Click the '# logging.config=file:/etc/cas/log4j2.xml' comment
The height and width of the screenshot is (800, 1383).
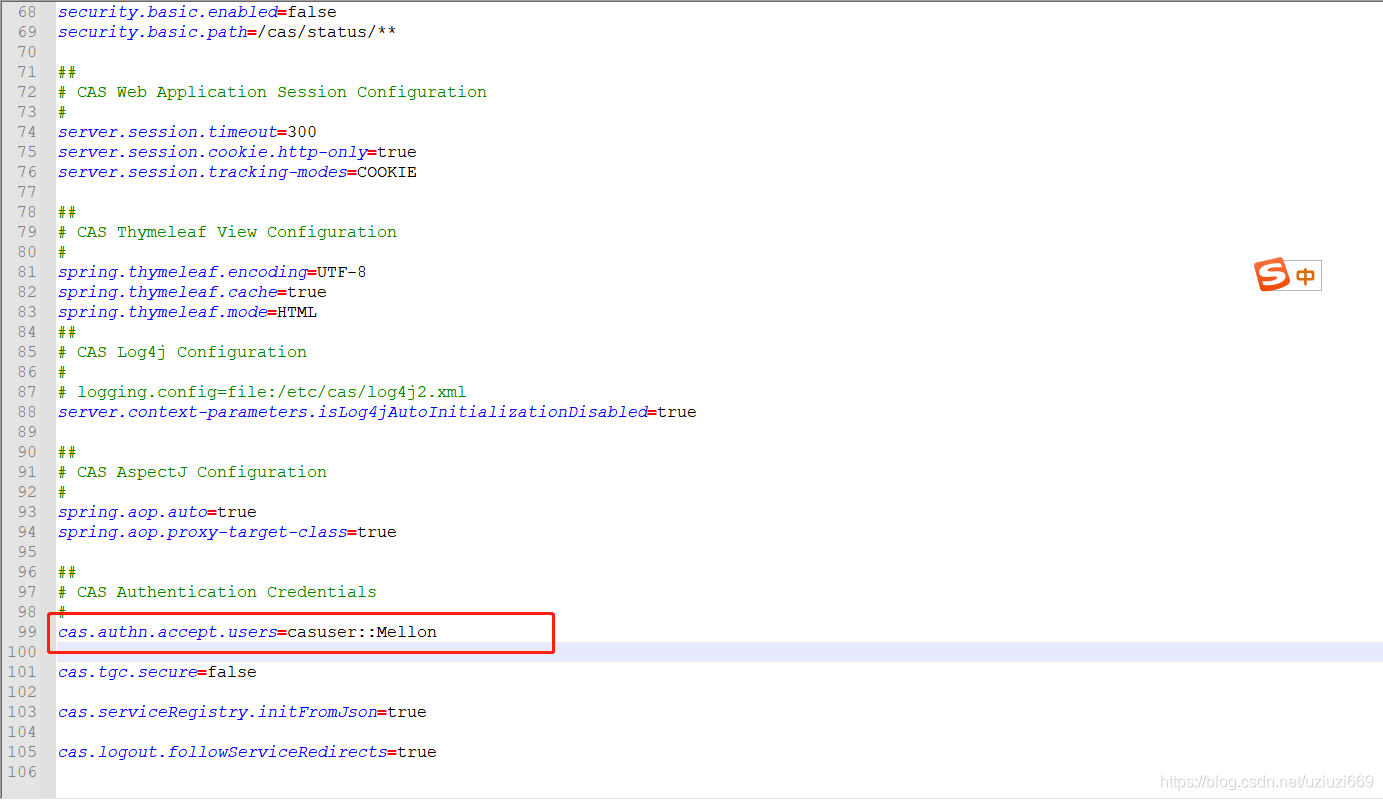click(262, 392)
